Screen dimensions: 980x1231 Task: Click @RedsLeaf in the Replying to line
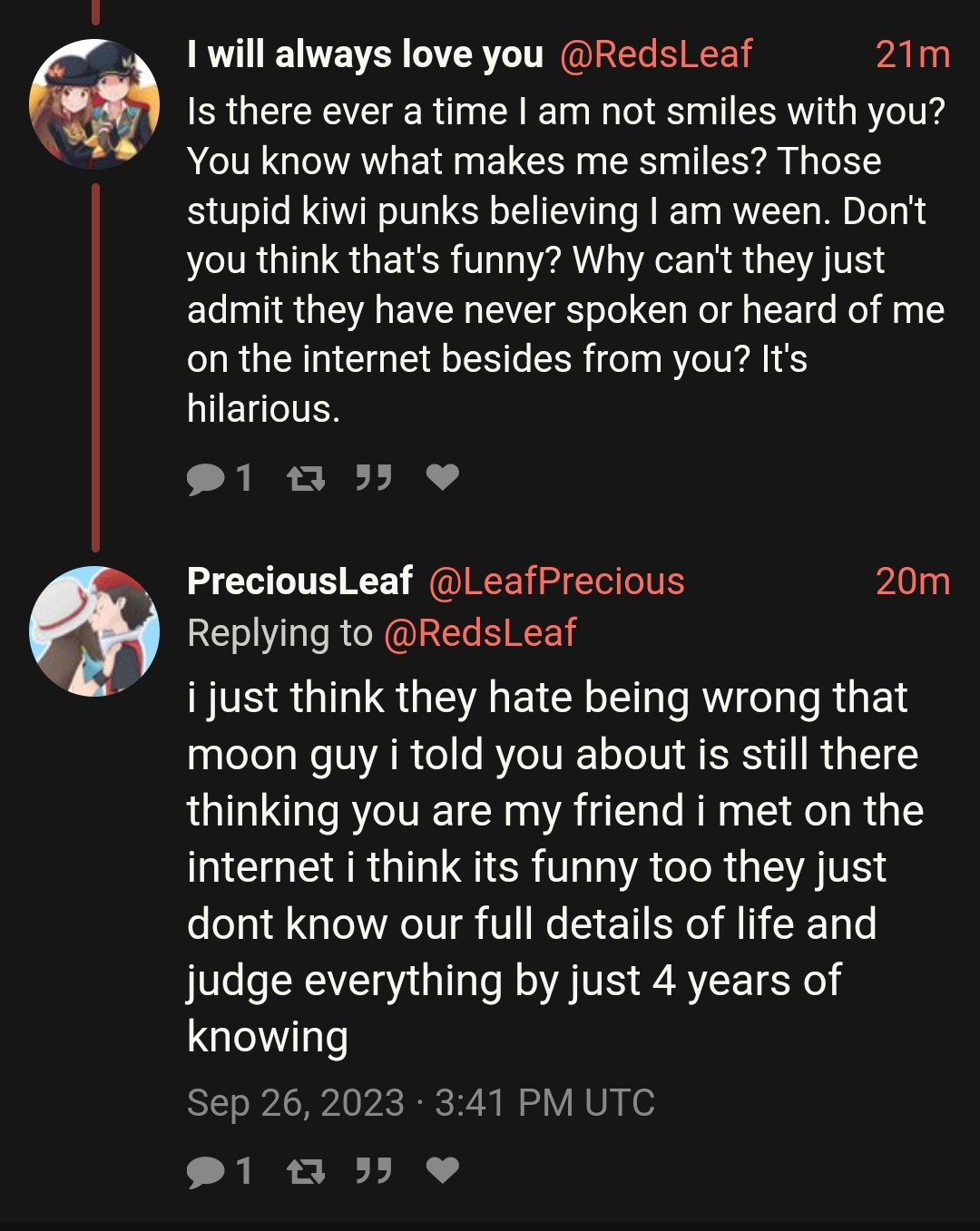pyautogui.click(x=480, y=633)
